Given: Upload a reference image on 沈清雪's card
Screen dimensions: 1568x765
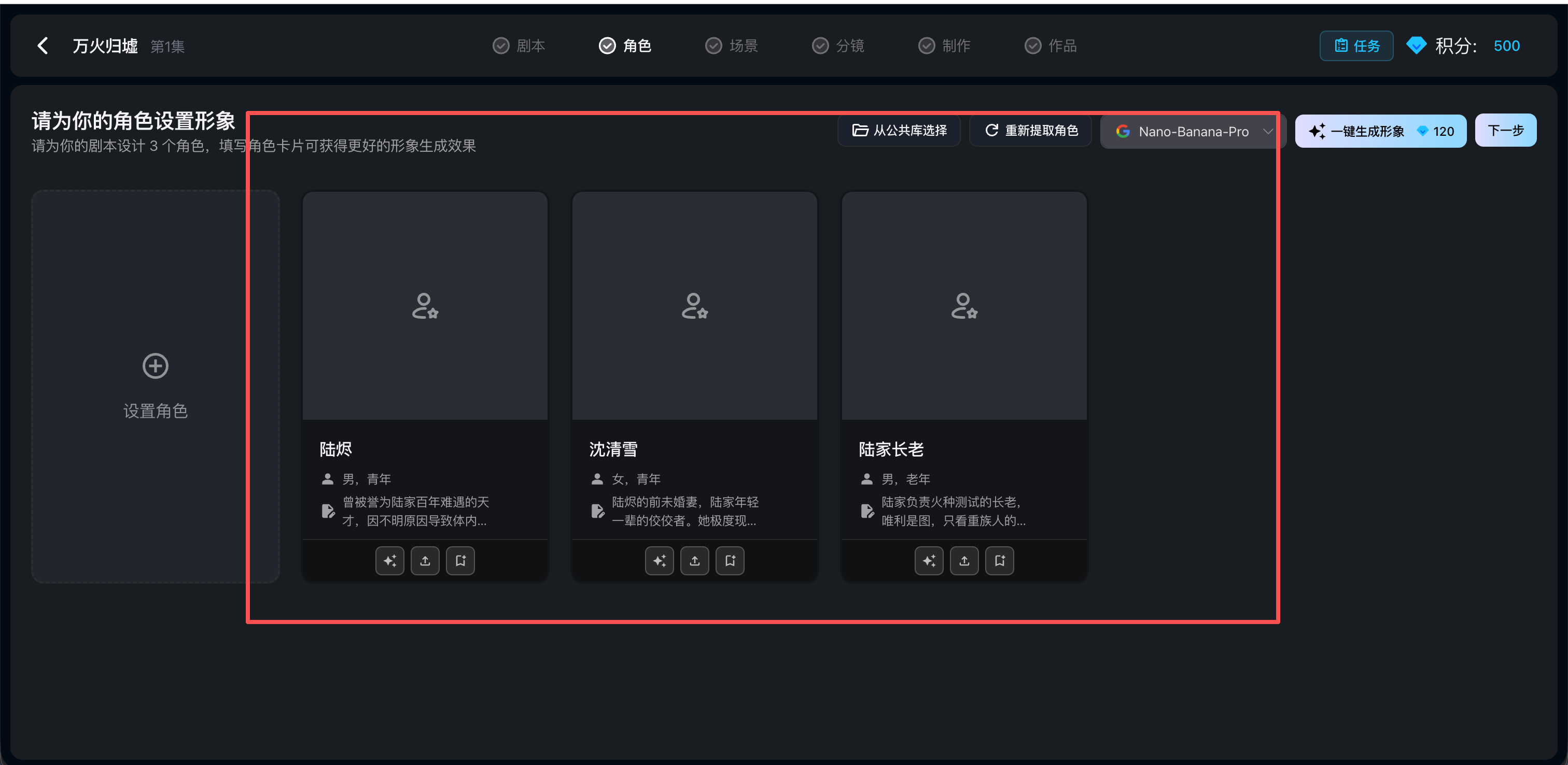Looking at the screenshot, I should pyautogui.click(x=694, y=560).
